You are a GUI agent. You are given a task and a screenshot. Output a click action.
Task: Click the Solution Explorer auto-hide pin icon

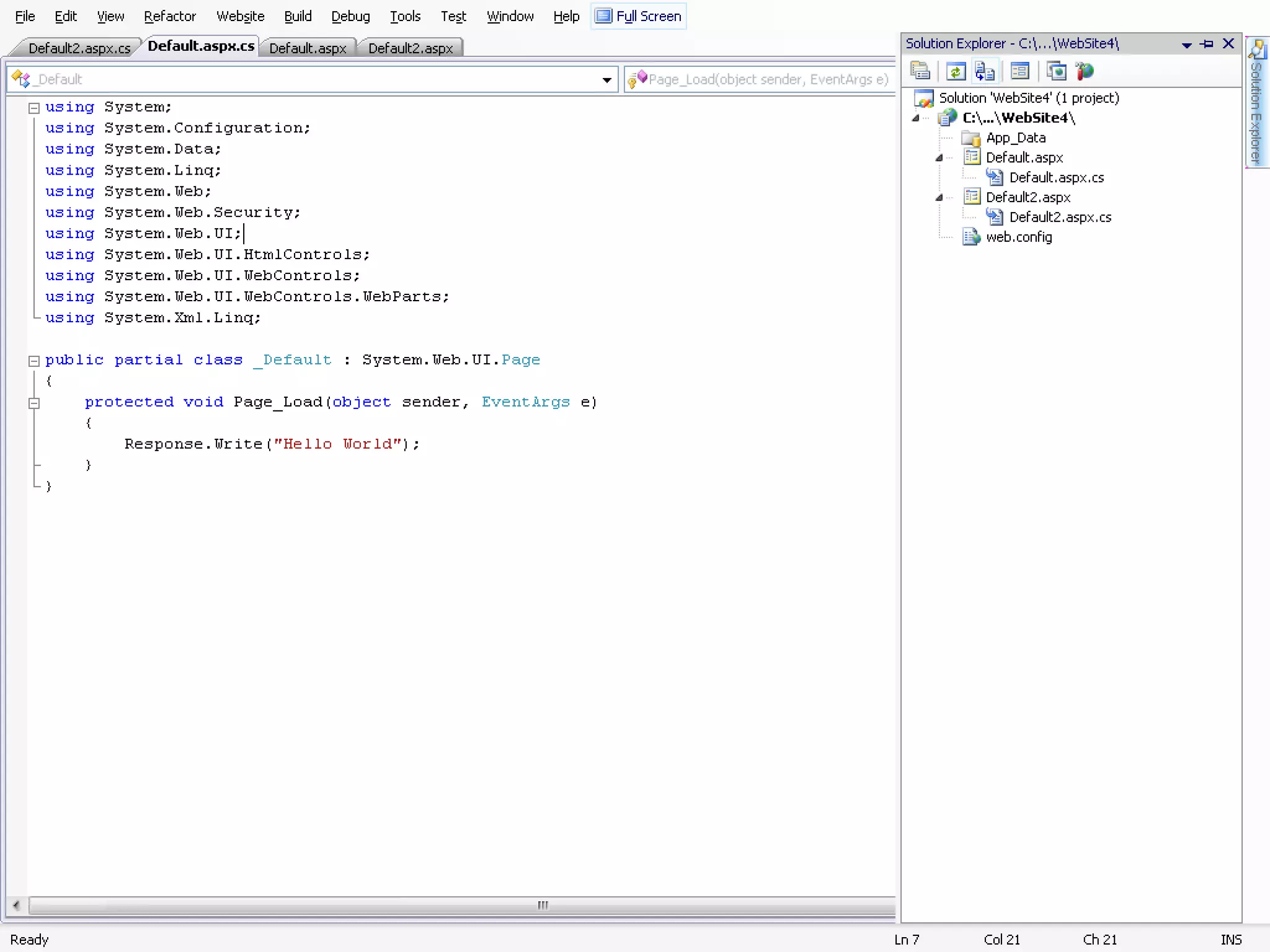tap(1207, 44)
